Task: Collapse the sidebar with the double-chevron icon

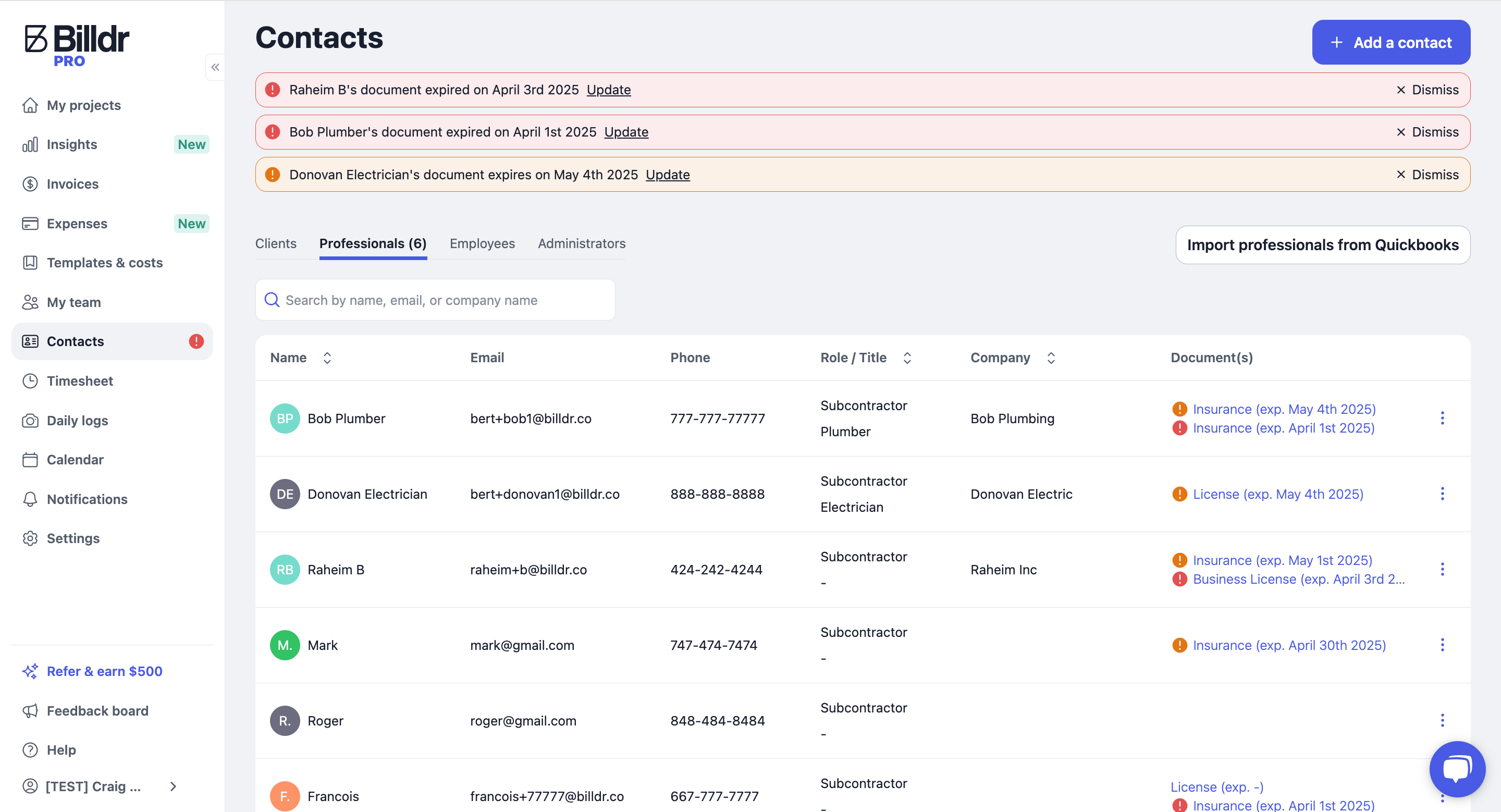Action: click(x=215, y=68)
